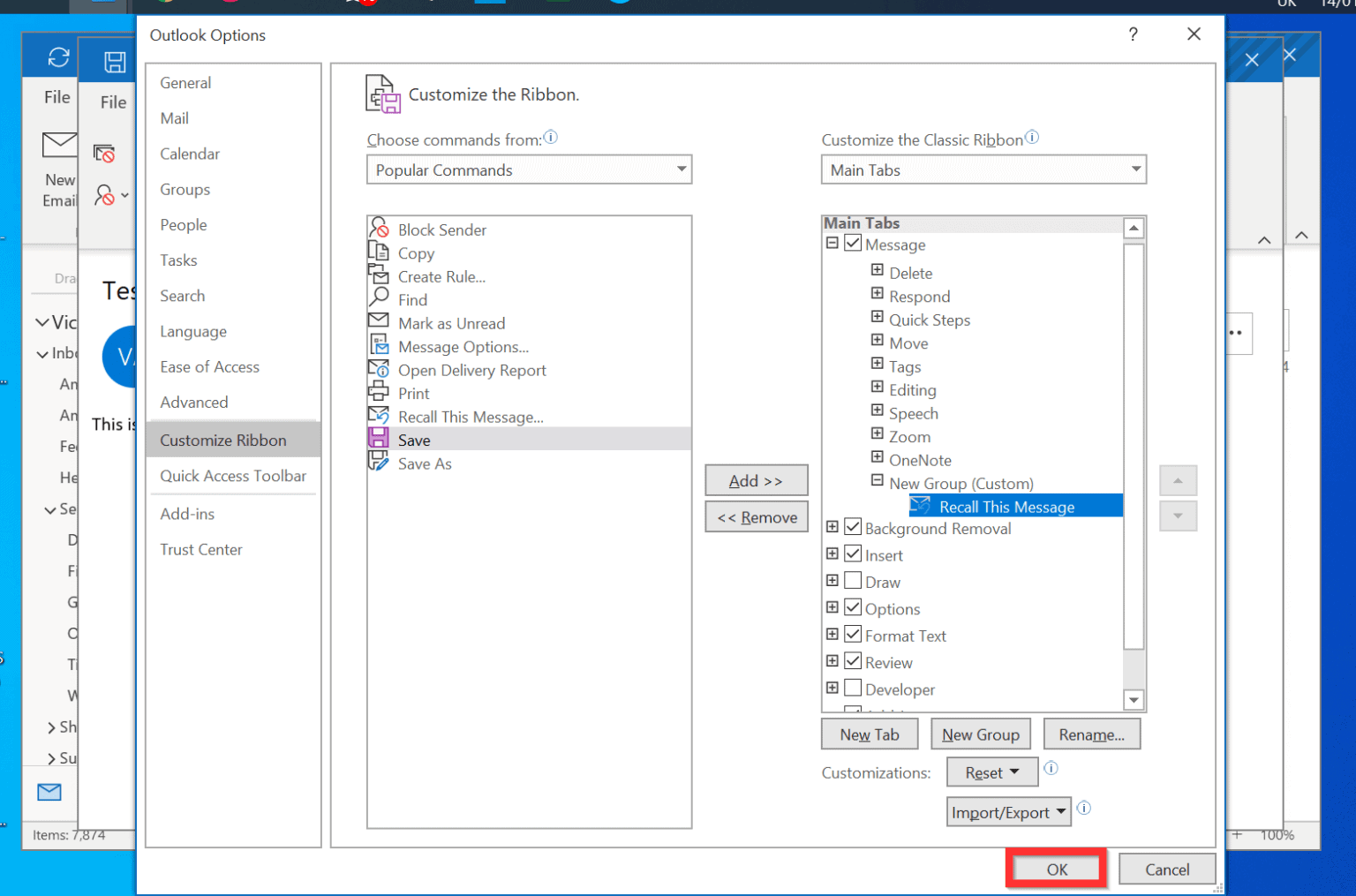Select the Save As command
Screen dimensions: 1356x896
click(x=425, y=463)
